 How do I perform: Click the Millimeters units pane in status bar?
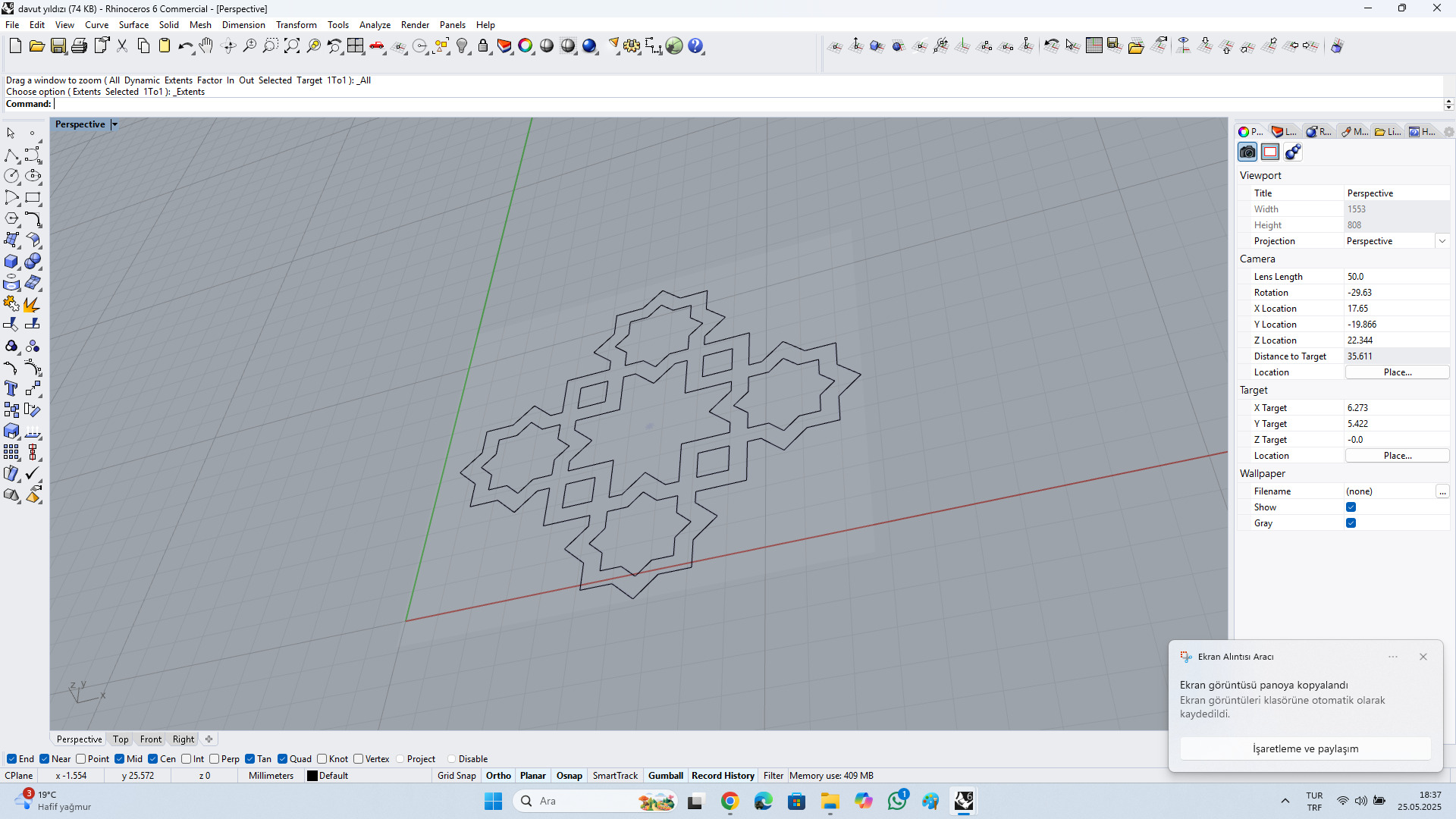271,776
